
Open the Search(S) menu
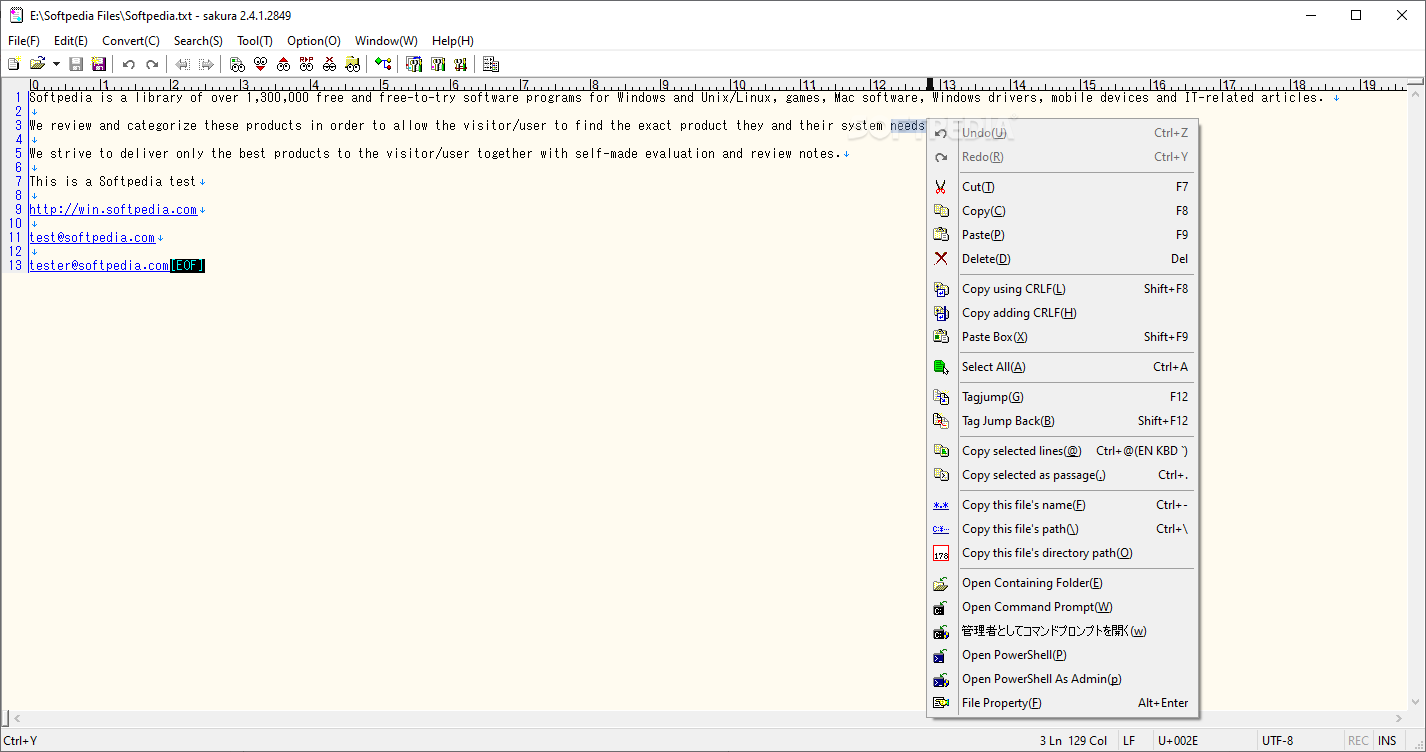198,41
